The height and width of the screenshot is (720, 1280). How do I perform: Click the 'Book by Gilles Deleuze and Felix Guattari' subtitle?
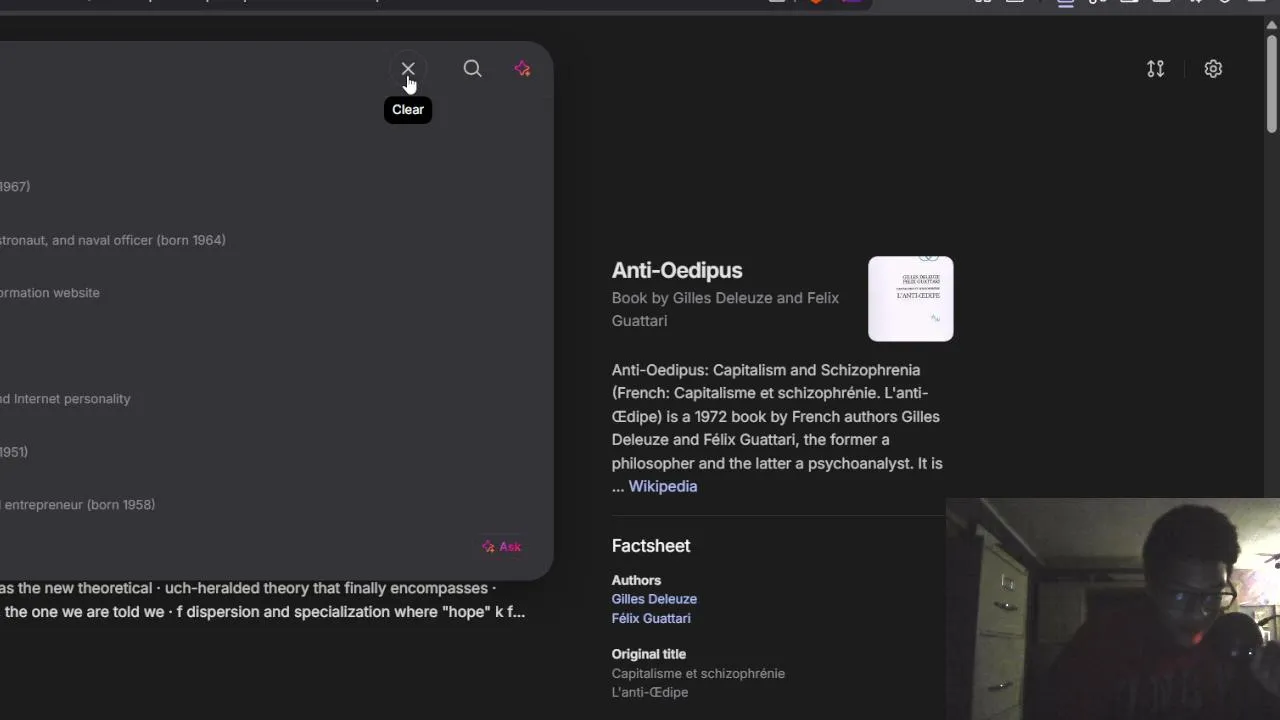click(x=725, y=309)
